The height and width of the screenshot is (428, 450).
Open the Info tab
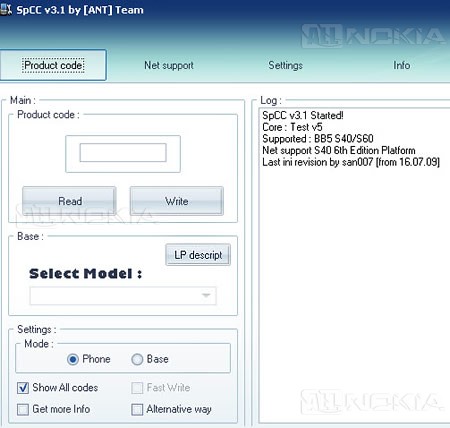(402, 65)
